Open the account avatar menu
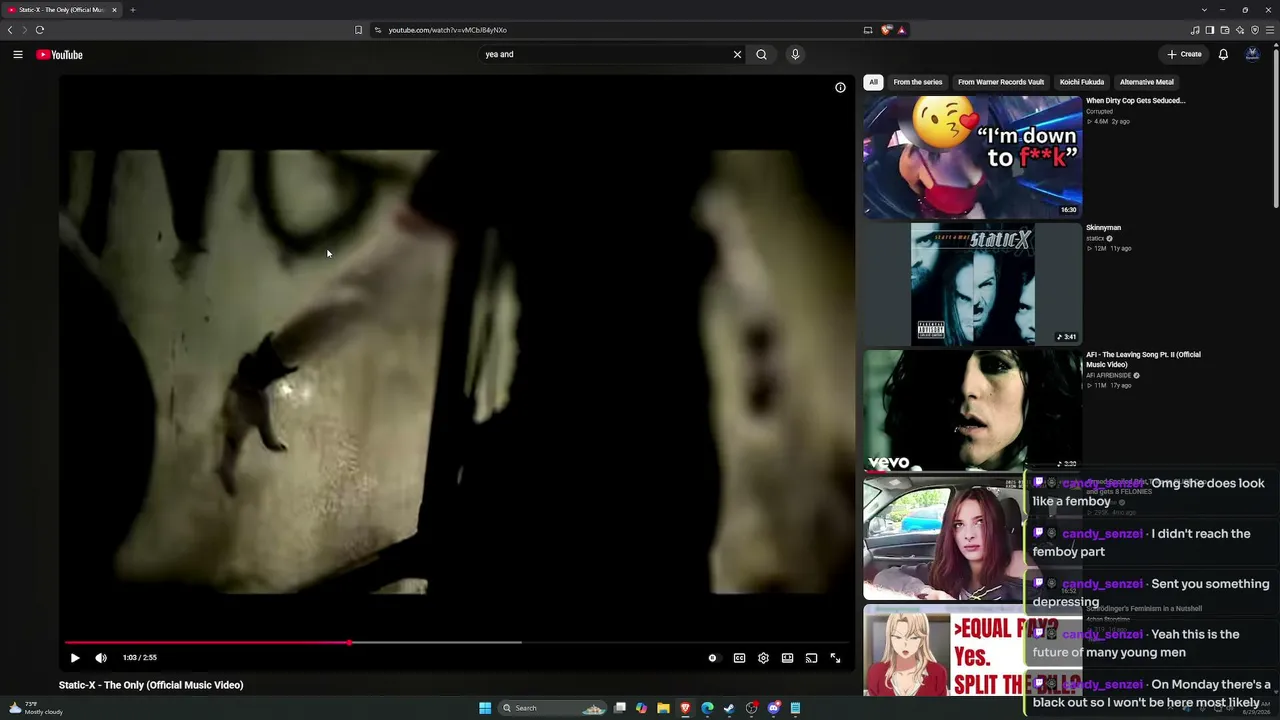The height and width of the screenshot is (720, 1280). 1252,55
